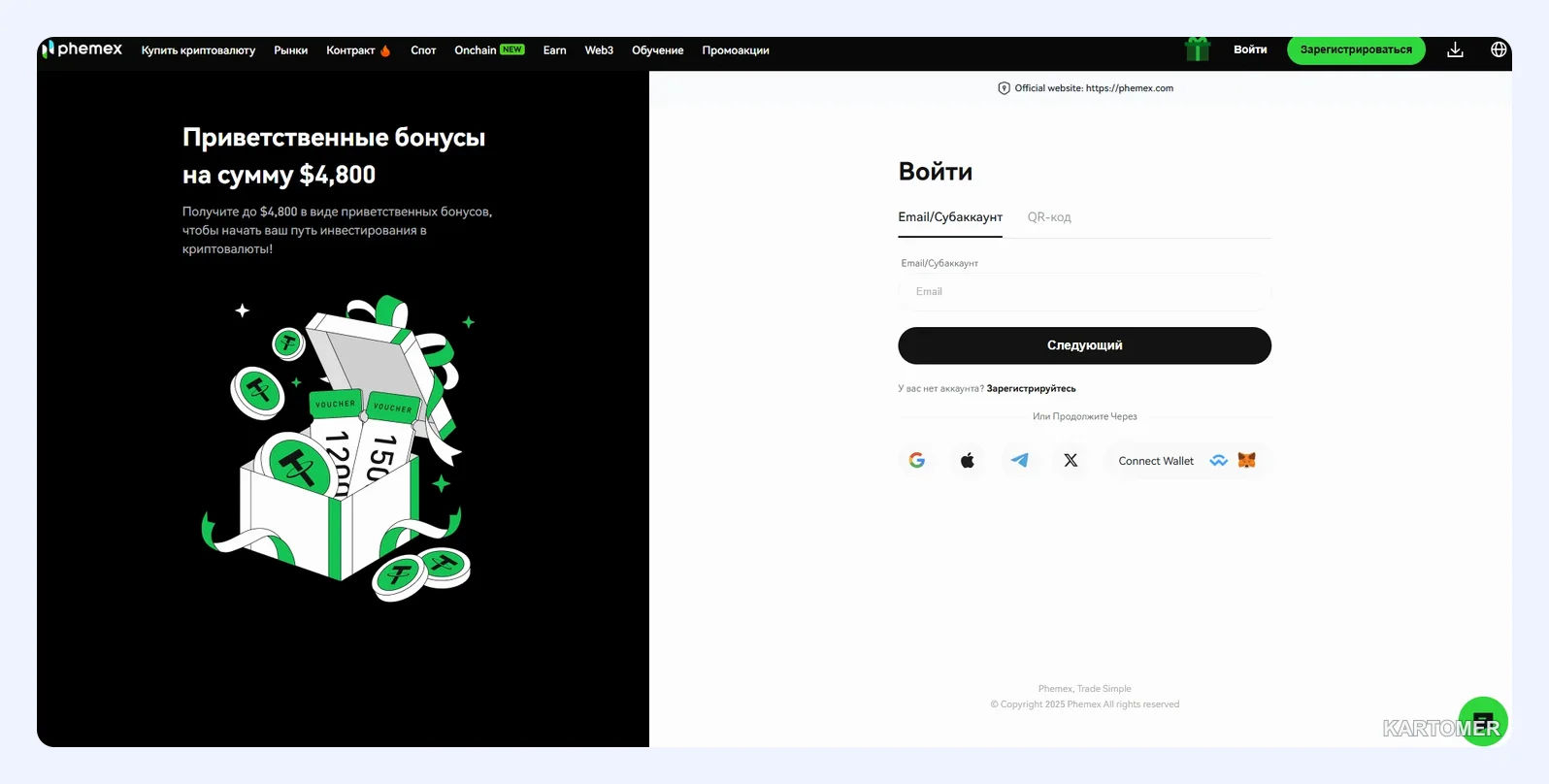The height and width of the screenshot is (784, 1549).
Task: Click the Official website https://phemex.com text
Action: click(1094, 88)
